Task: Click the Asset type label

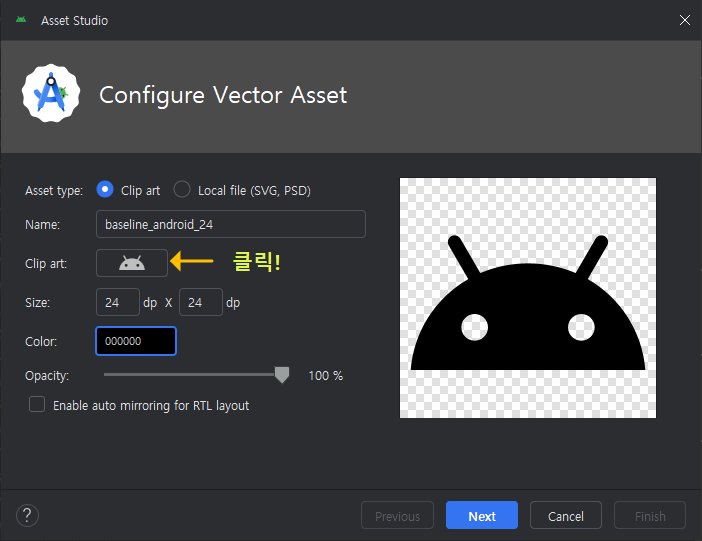Action: (54, 191)
